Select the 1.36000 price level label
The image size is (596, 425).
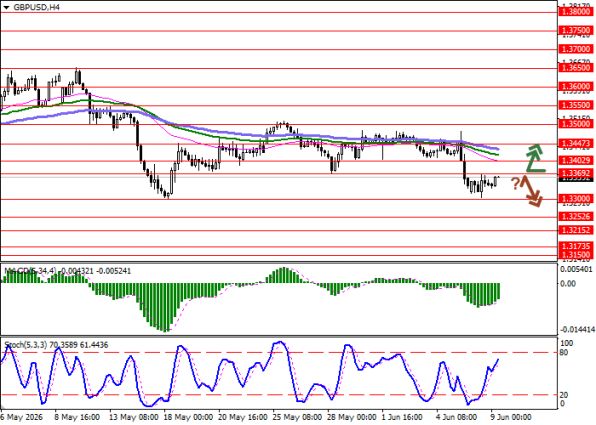click(x=576, y=86)
